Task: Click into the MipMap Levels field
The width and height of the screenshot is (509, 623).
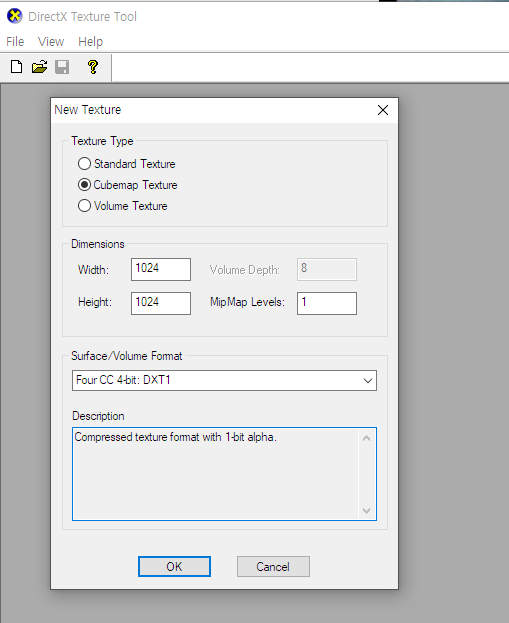Action: coord(327,303)
